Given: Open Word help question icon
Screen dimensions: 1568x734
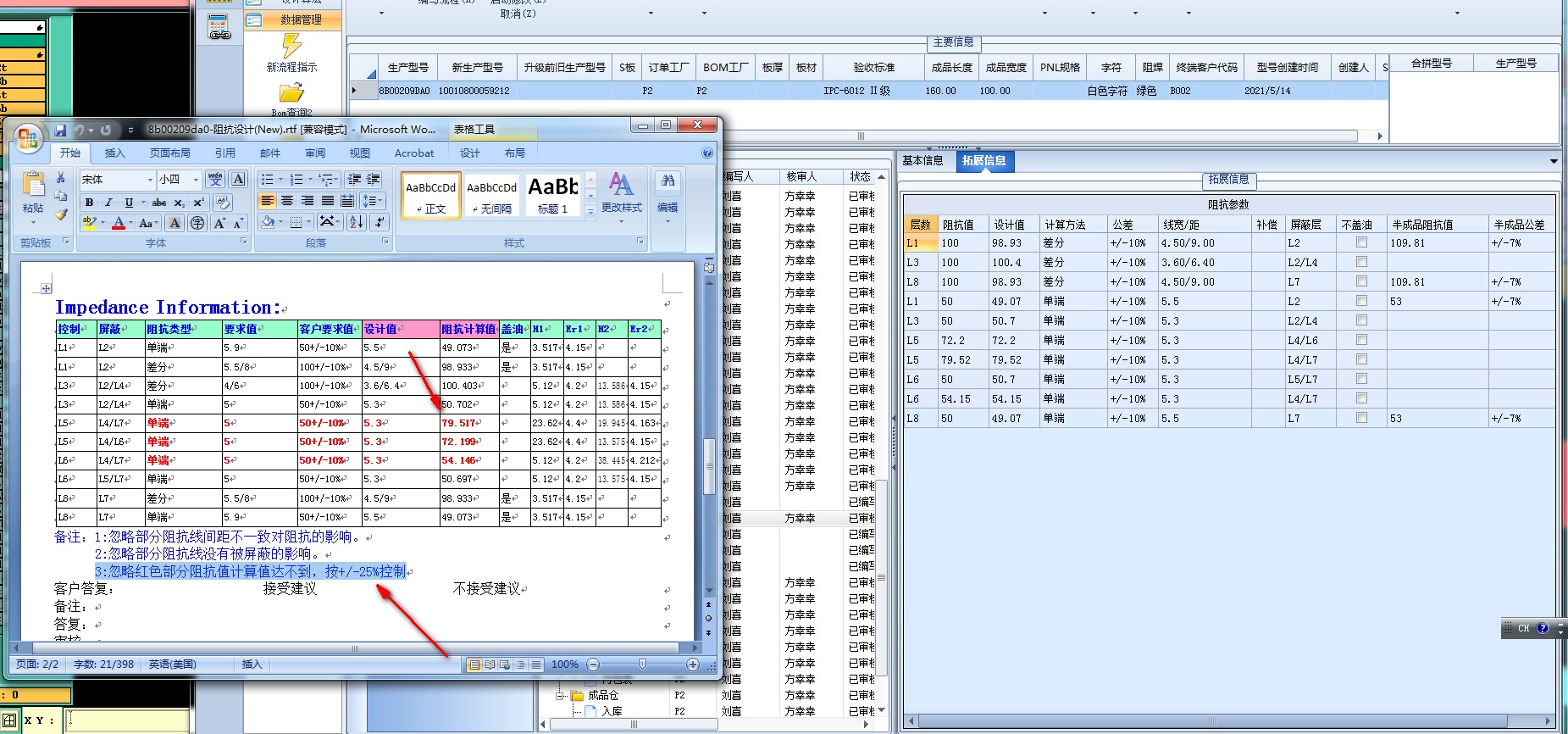Looking at the screenshot, I should tap(707, 153).
